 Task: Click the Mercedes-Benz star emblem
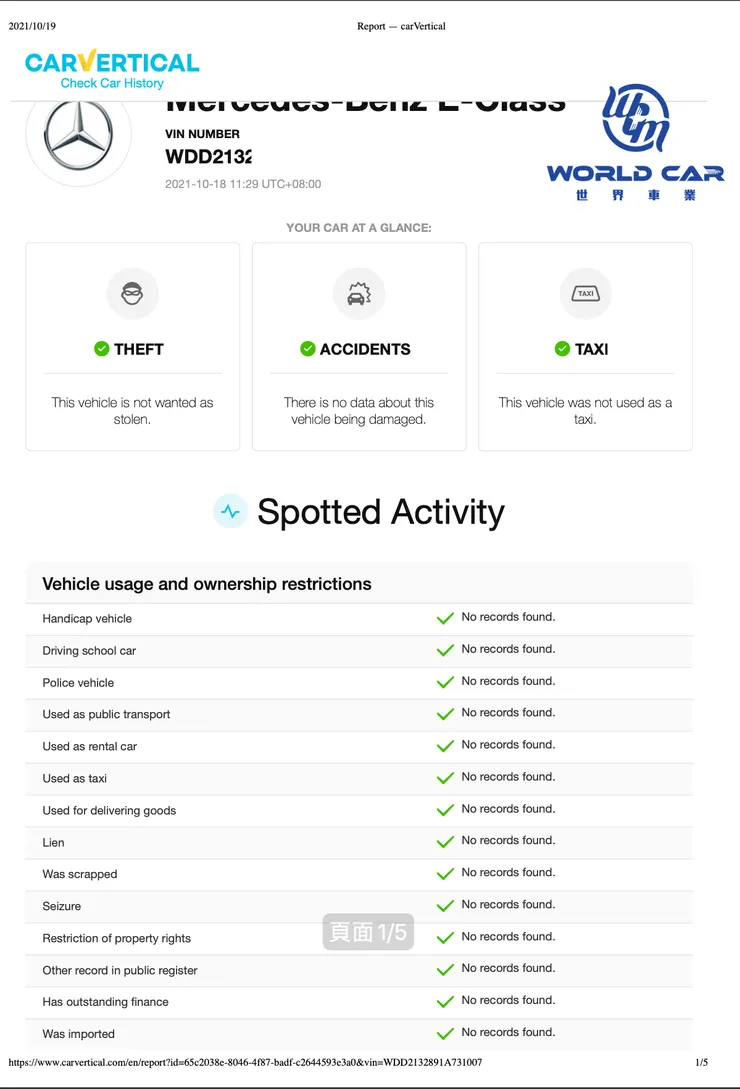(78, 135)
